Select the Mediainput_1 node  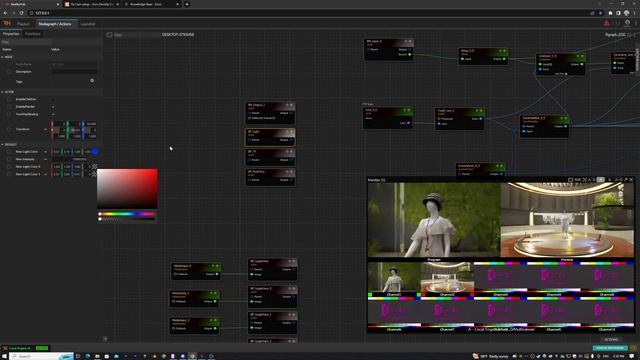point(194,299)
